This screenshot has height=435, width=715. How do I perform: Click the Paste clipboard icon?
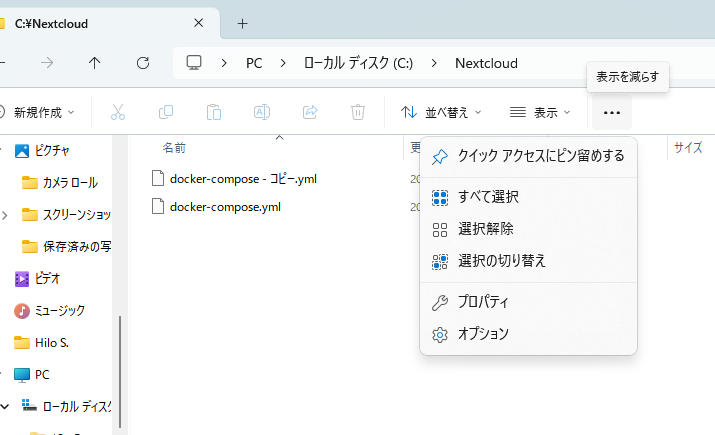pyautogui.click(x=214, y=113)
